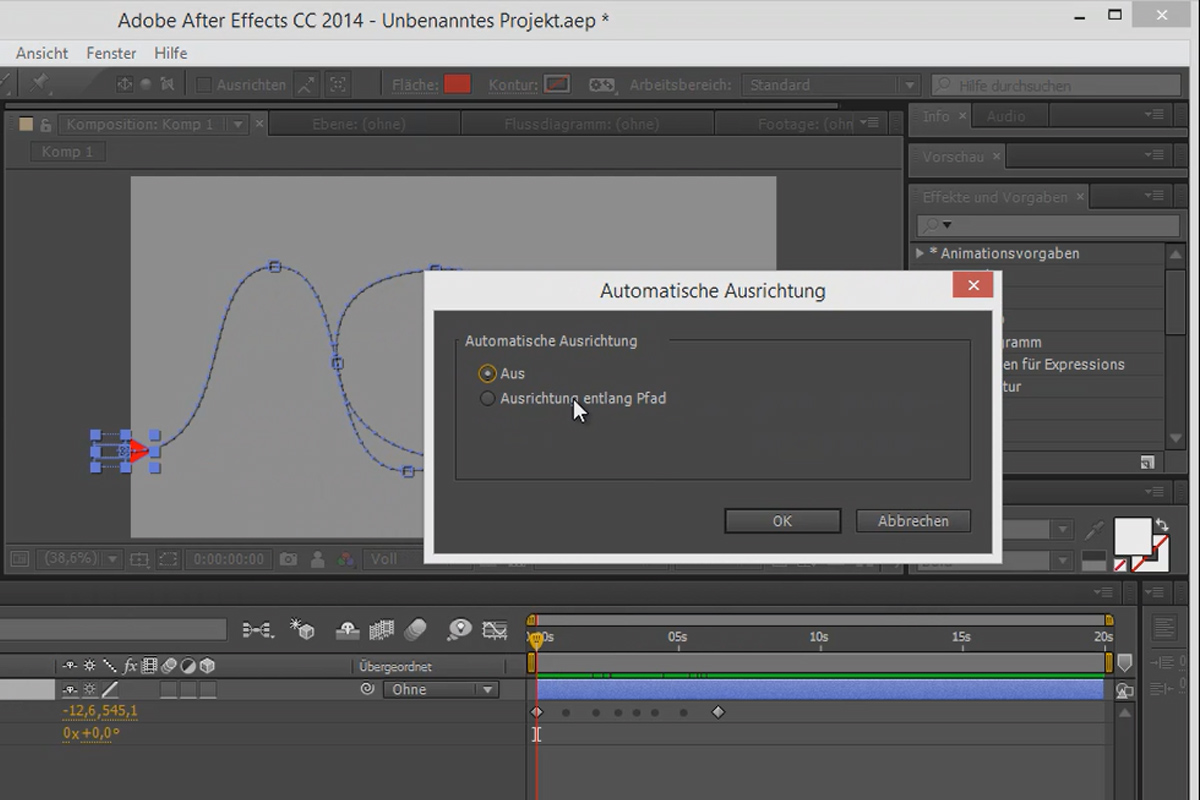Toggle the layer 3D switch box
The image size is (1200, 800).
point(208,689)
